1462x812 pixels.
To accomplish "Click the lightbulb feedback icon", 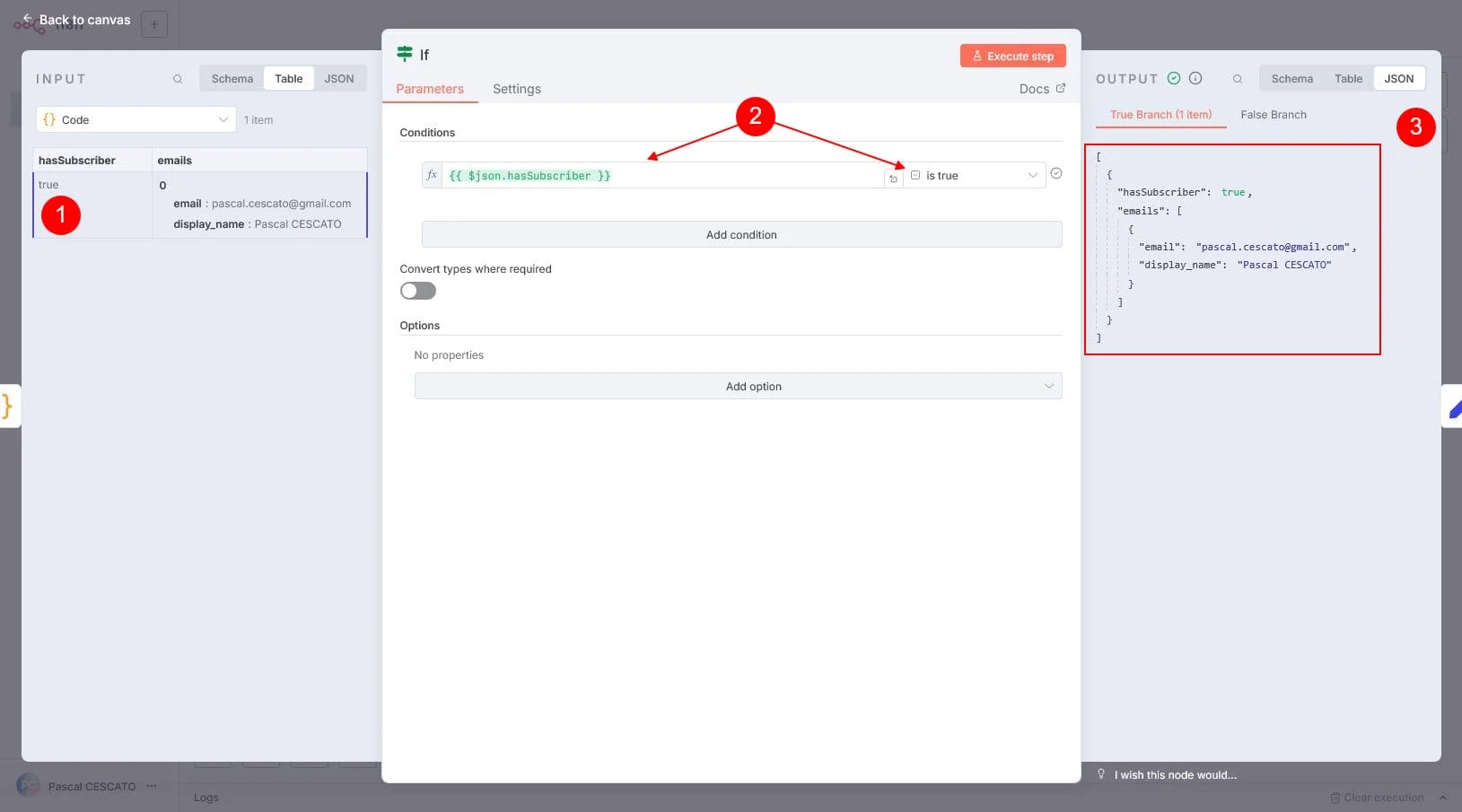I will [x=1101, y=774].
